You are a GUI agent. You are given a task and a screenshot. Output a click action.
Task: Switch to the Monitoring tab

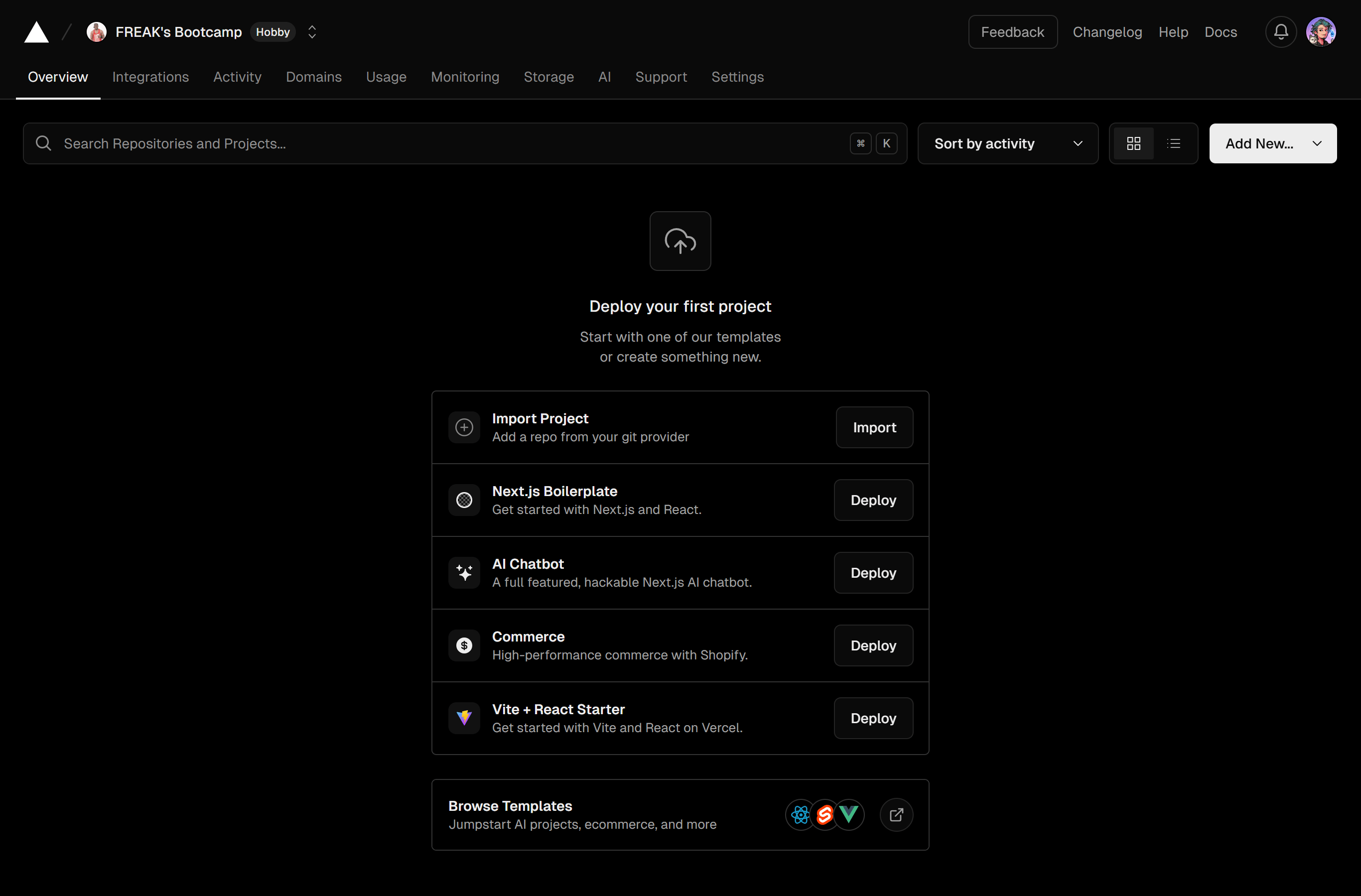click(x=465, y=77)
